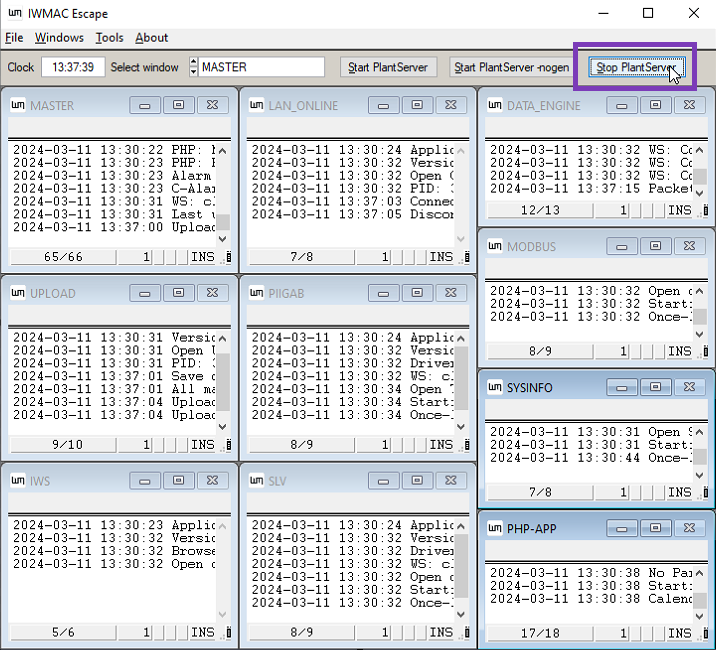Click the Start PlantServer button
The image size is (716, 650).
(x=387, y=67)
